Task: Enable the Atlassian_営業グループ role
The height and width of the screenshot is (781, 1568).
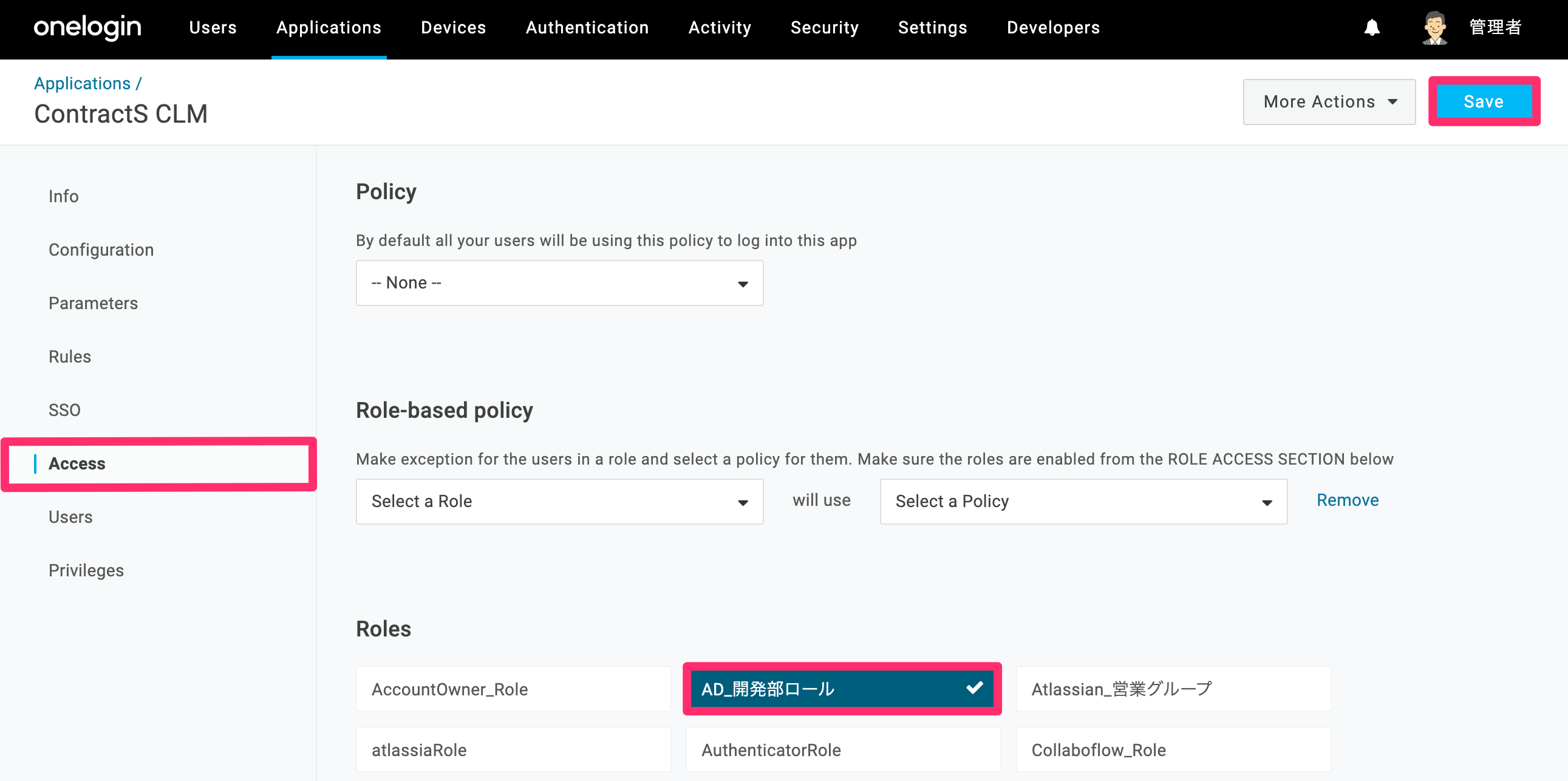Action: pyautogui.click(x=1173, y=689)
